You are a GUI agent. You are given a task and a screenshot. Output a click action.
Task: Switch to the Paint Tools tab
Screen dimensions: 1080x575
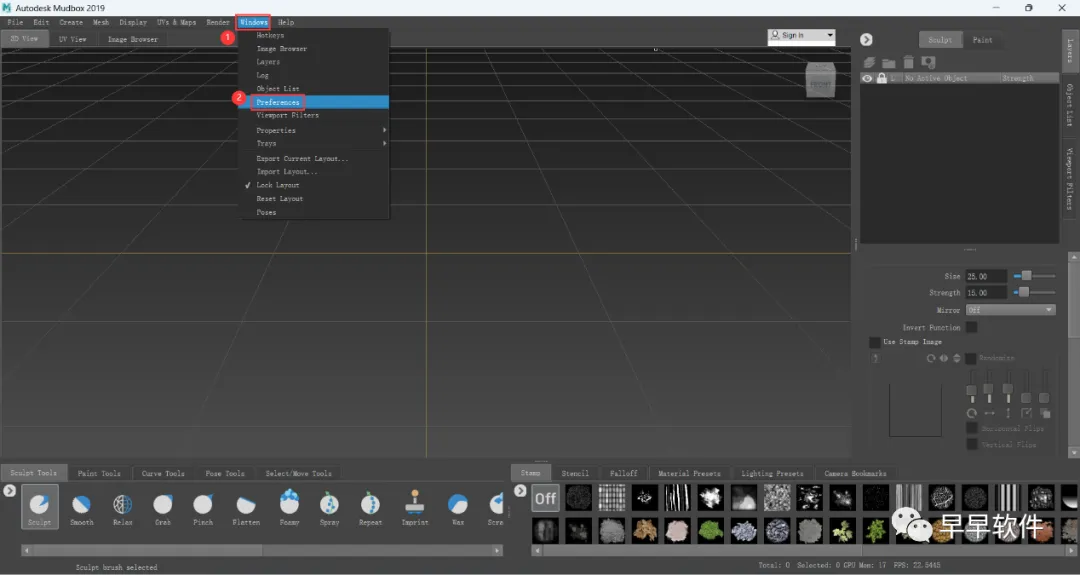(x=99, y=473)
